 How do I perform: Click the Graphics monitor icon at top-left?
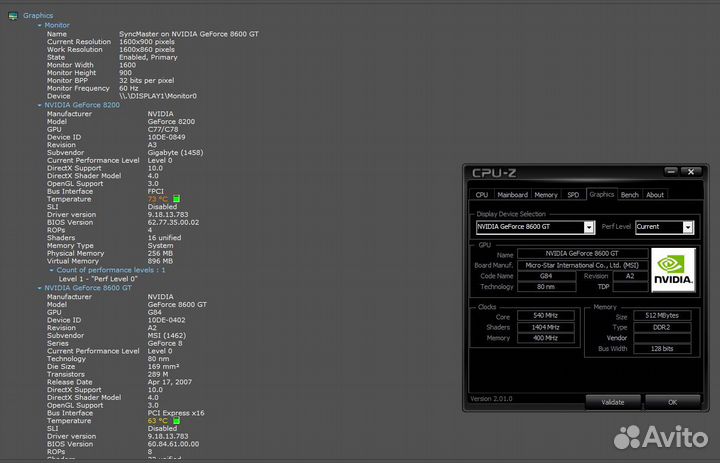12,16
